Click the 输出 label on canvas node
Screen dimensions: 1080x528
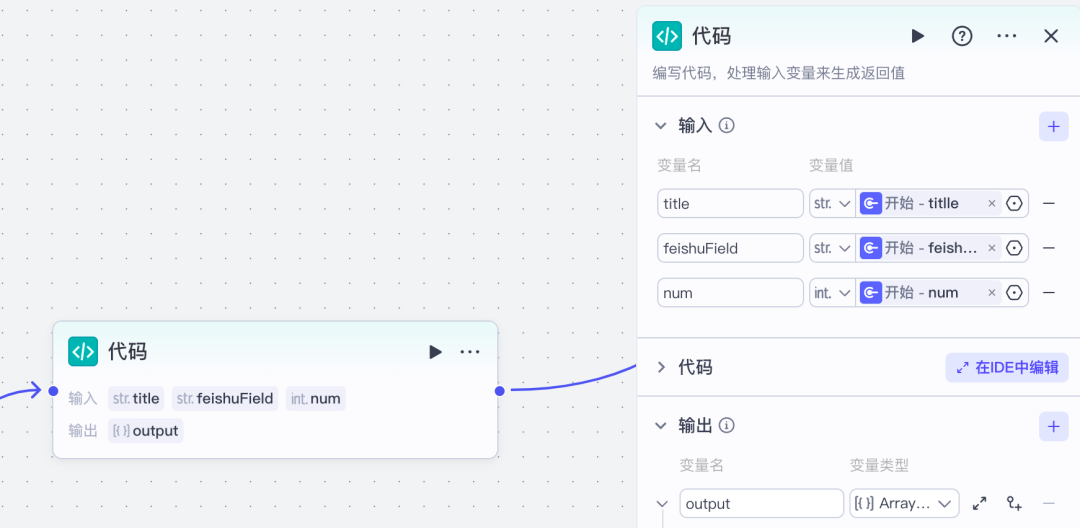[82, 432]
